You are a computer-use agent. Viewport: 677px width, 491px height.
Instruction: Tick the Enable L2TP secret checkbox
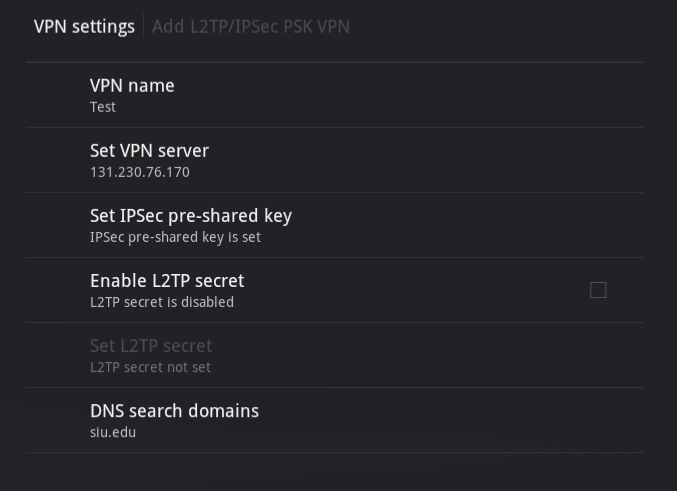[x=598, y=290]
